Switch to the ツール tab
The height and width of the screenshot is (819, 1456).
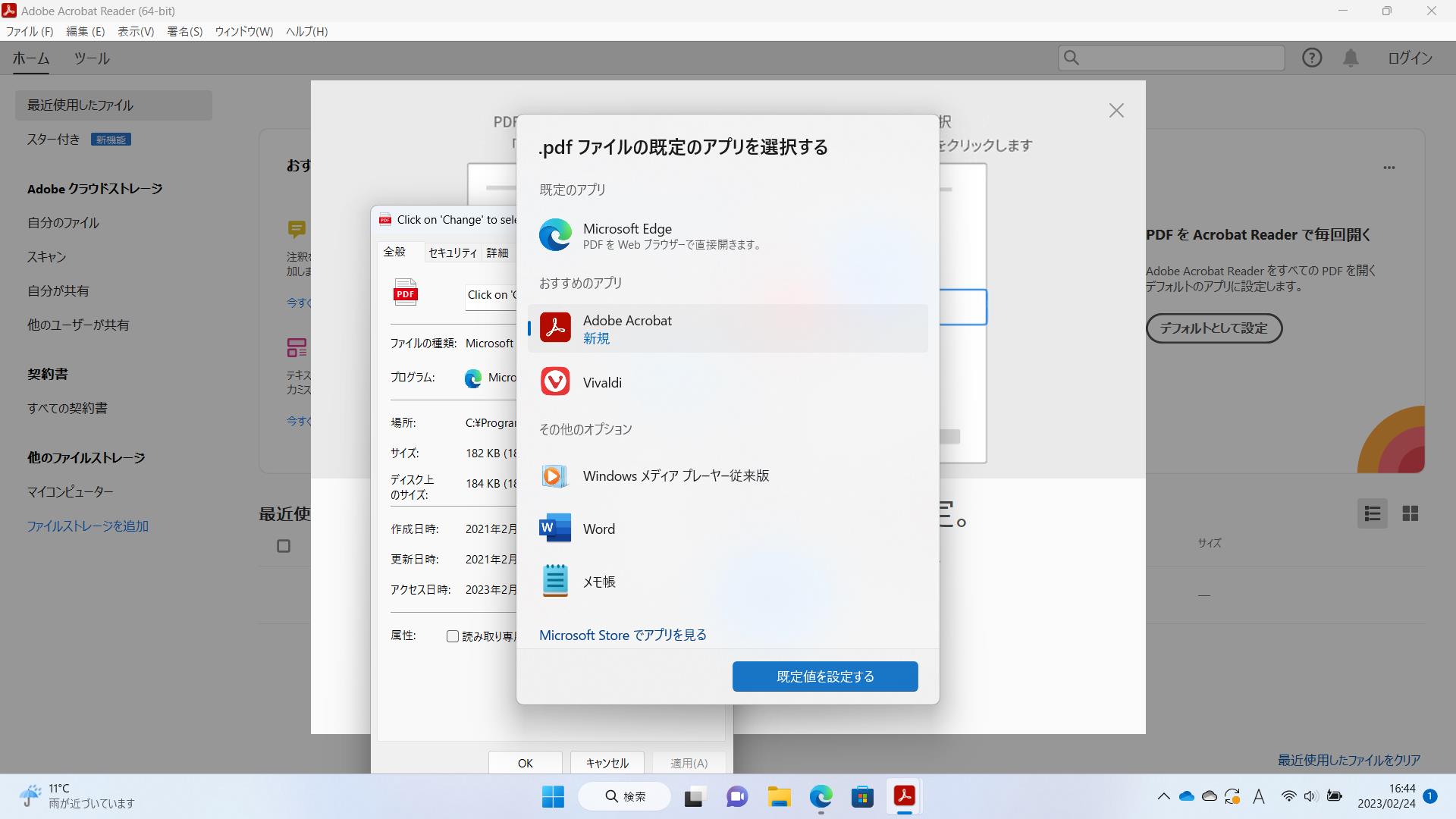[x=93, y=58]
